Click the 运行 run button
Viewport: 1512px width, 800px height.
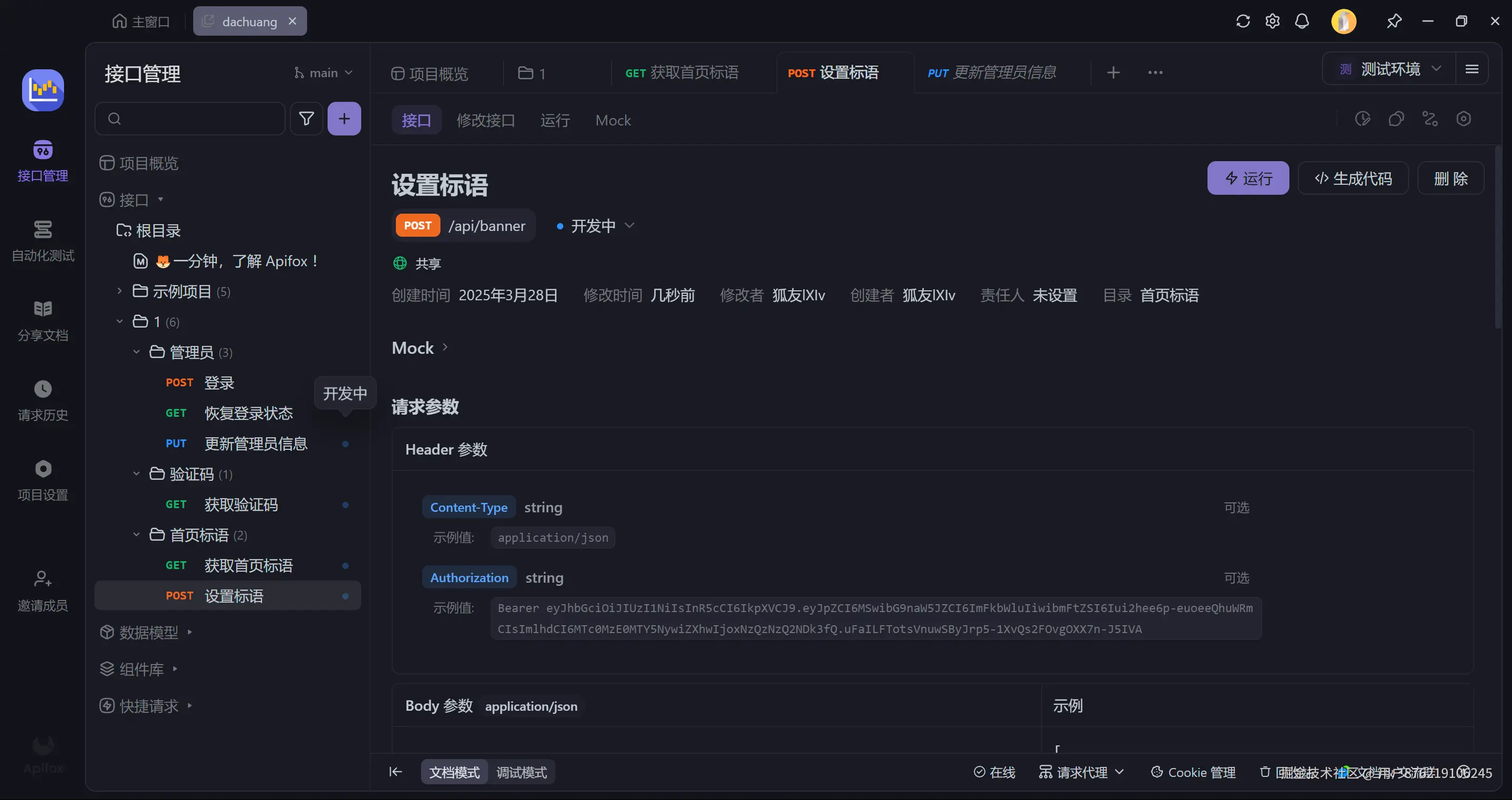pyautogui.click(x=1248, y=178)
